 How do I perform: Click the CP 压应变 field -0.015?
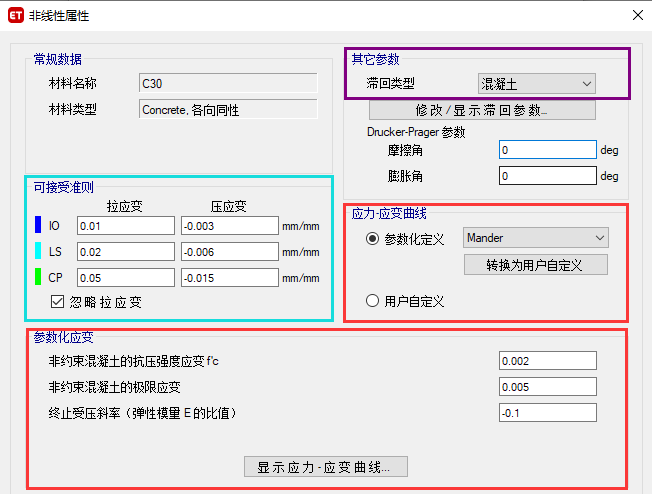pyautogui.click(x=230, y=277)
